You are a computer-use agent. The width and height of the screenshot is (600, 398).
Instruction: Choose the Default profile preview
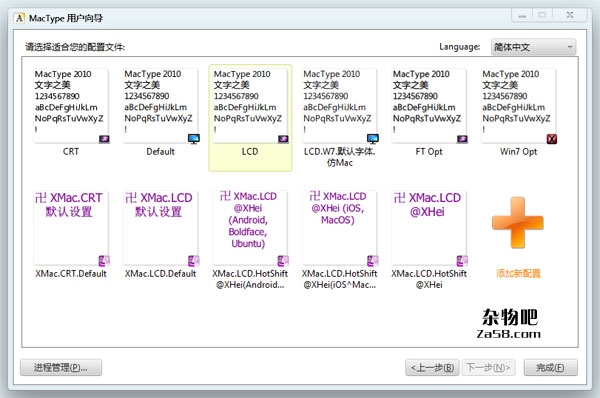point(160,106)
